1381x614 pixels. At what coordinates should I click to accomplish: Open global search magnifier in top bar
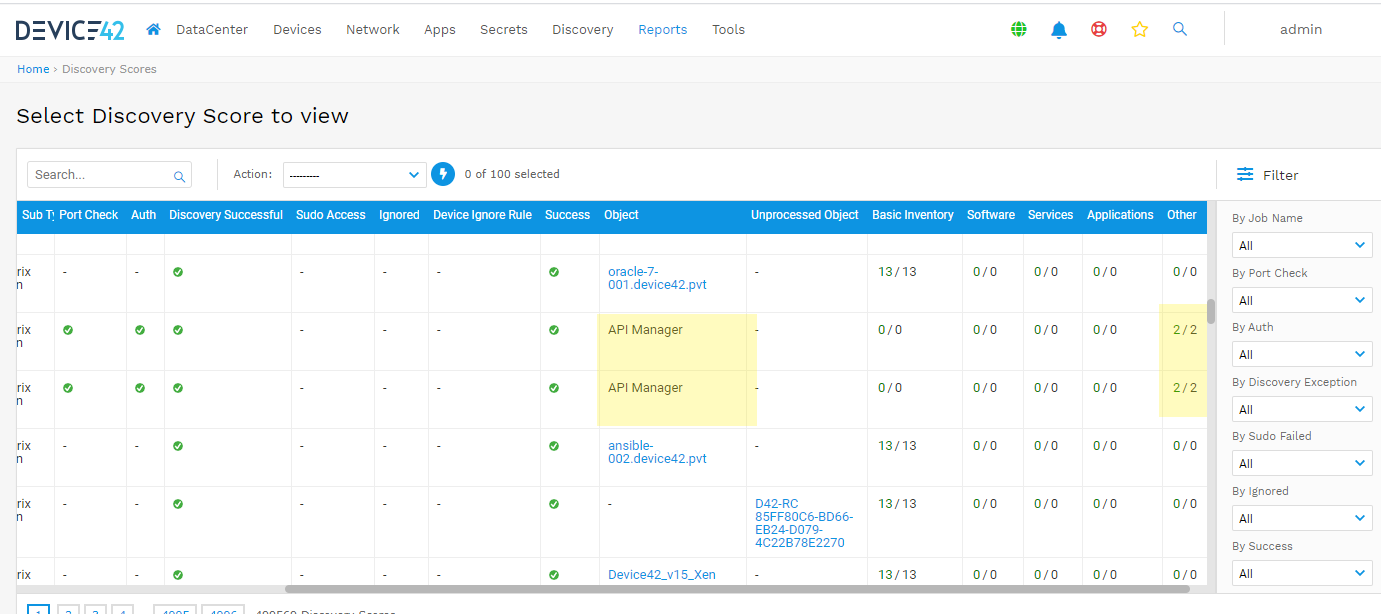click(x=1180, y=29)
